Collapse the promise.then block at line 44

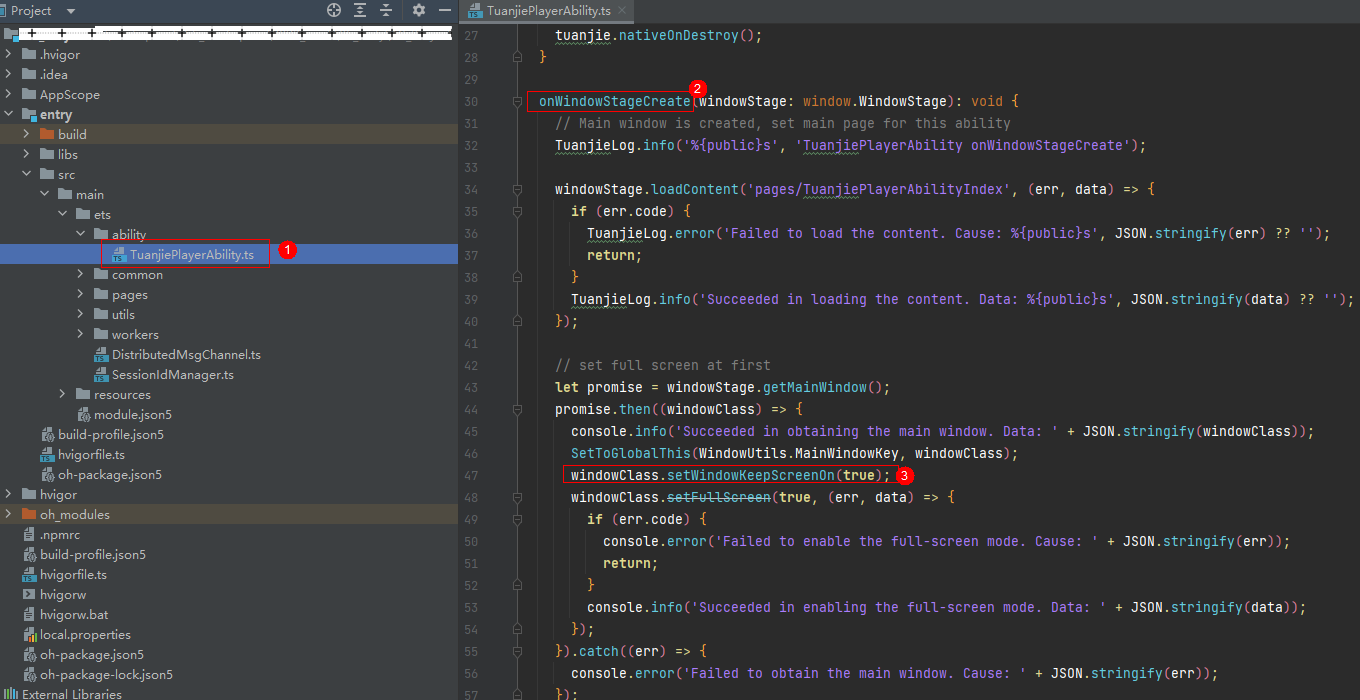(518, 410)
